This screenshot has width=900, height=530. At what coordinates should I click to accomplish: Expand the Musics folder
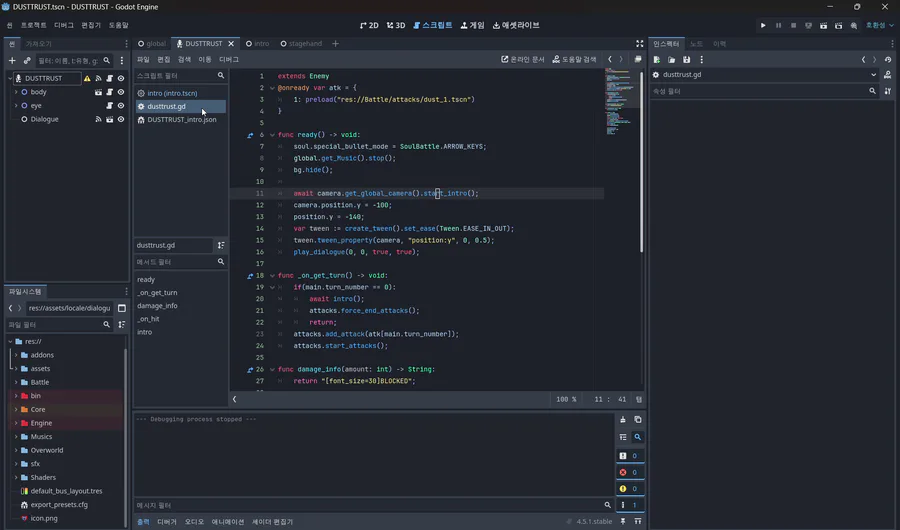(x=16, y=437)
